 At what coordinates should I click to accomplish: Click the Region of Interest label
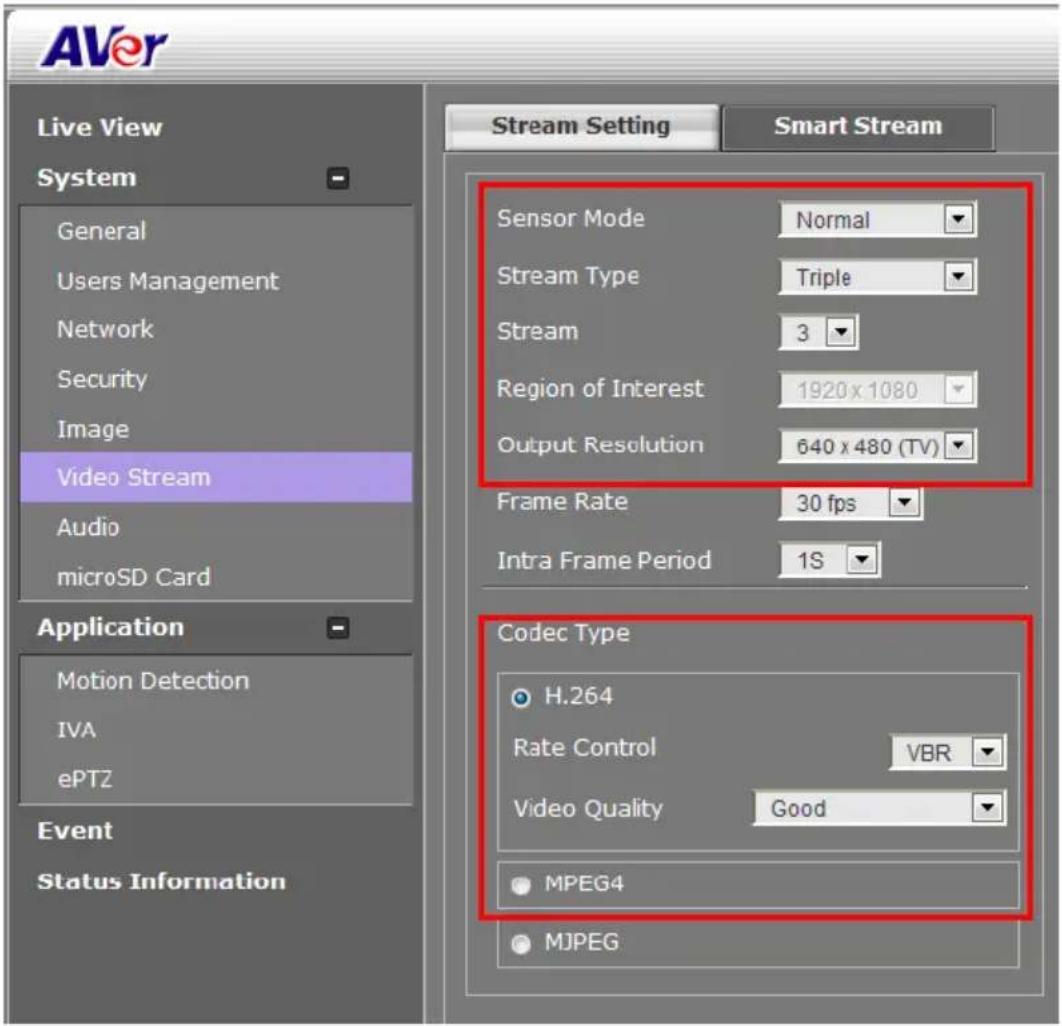[x=600, y=388]
